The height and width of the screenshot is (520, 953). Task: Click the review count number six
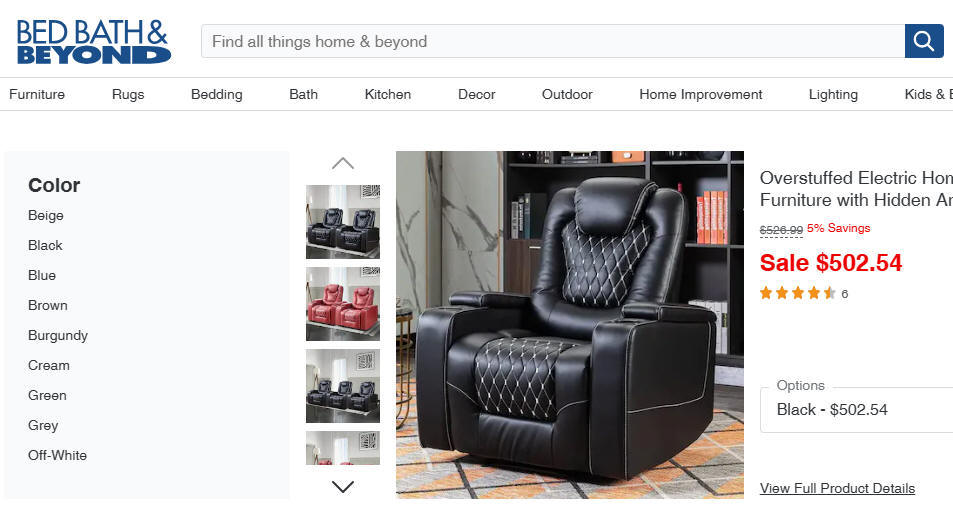pos(844,294)
